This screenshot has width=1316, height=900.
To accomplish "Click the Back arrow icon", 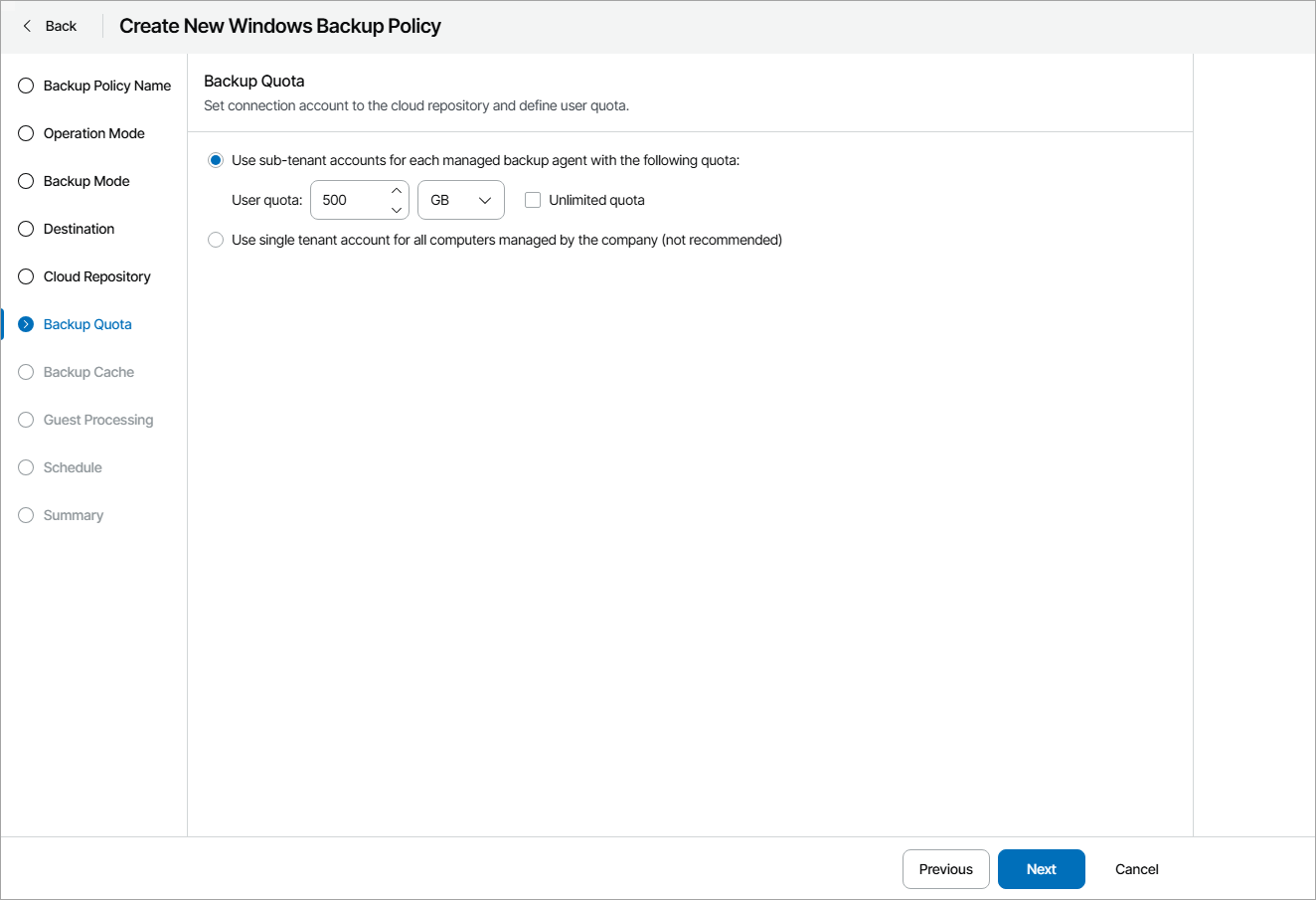I will pyautogui.click(x=27, y=26).
